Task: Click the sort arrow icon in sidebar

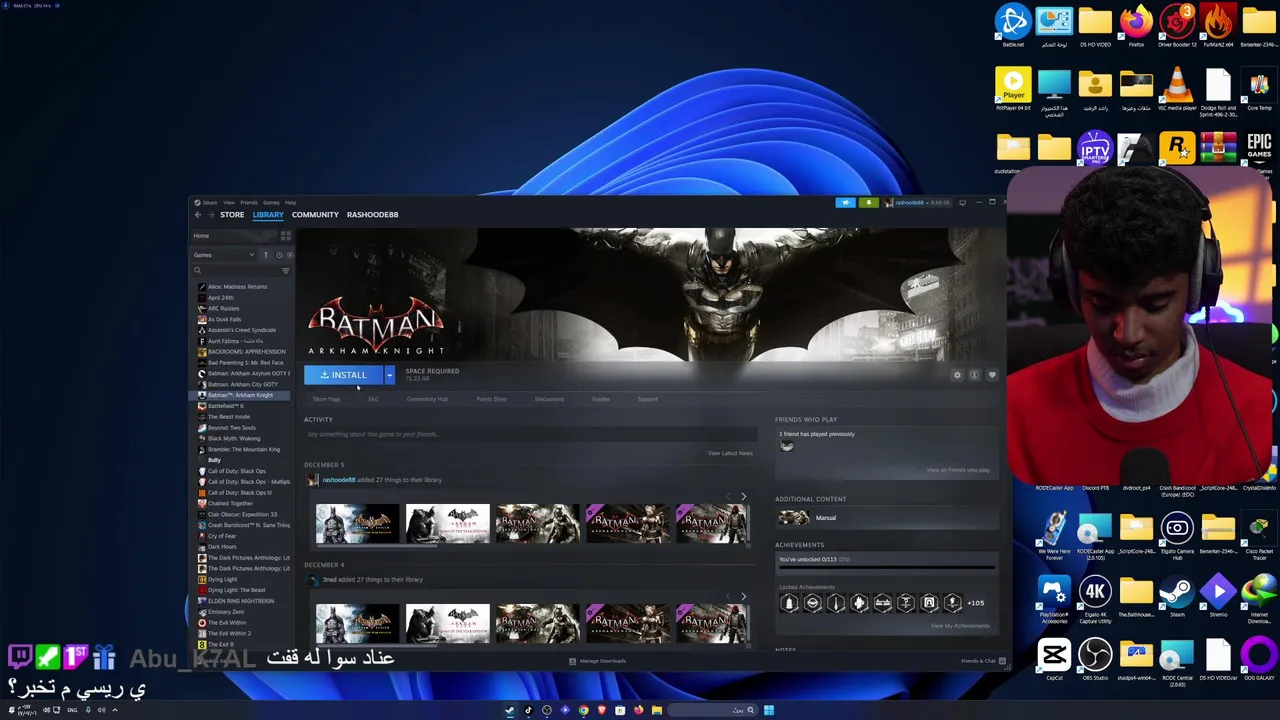Action: (266, 255)
